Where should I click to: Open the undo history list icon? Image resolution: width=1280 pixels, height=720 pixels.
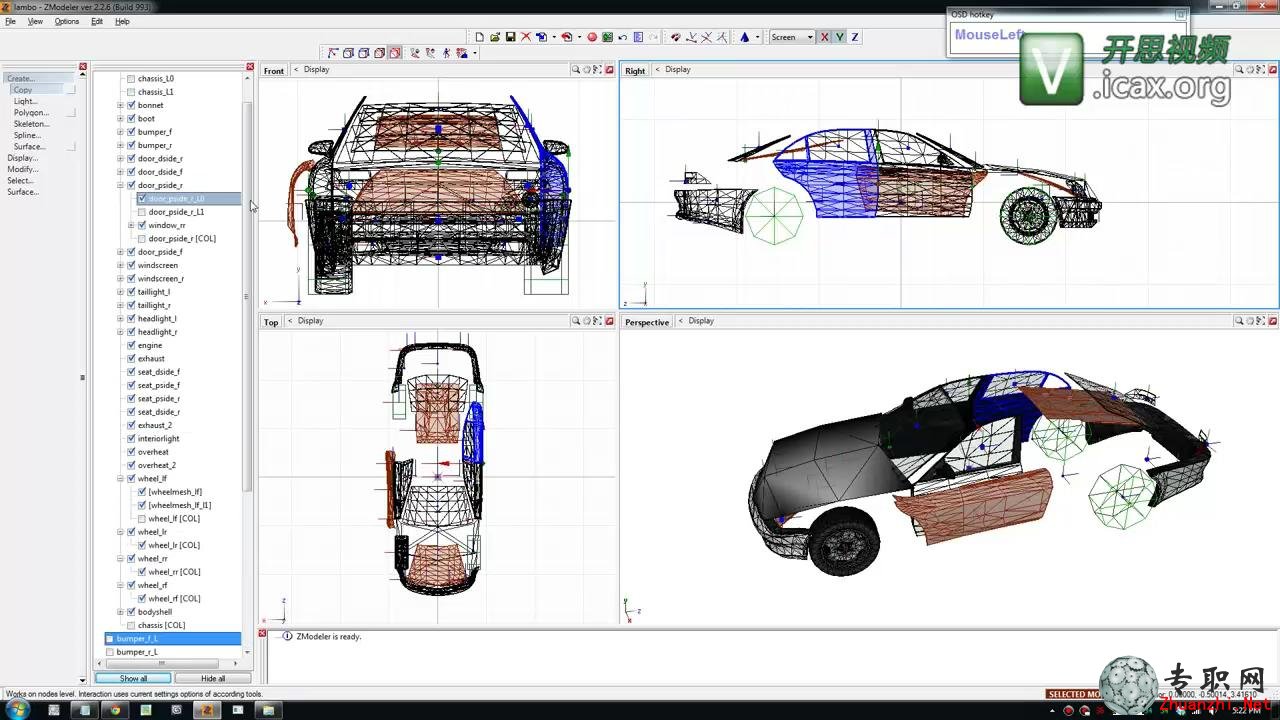[638, 37]
